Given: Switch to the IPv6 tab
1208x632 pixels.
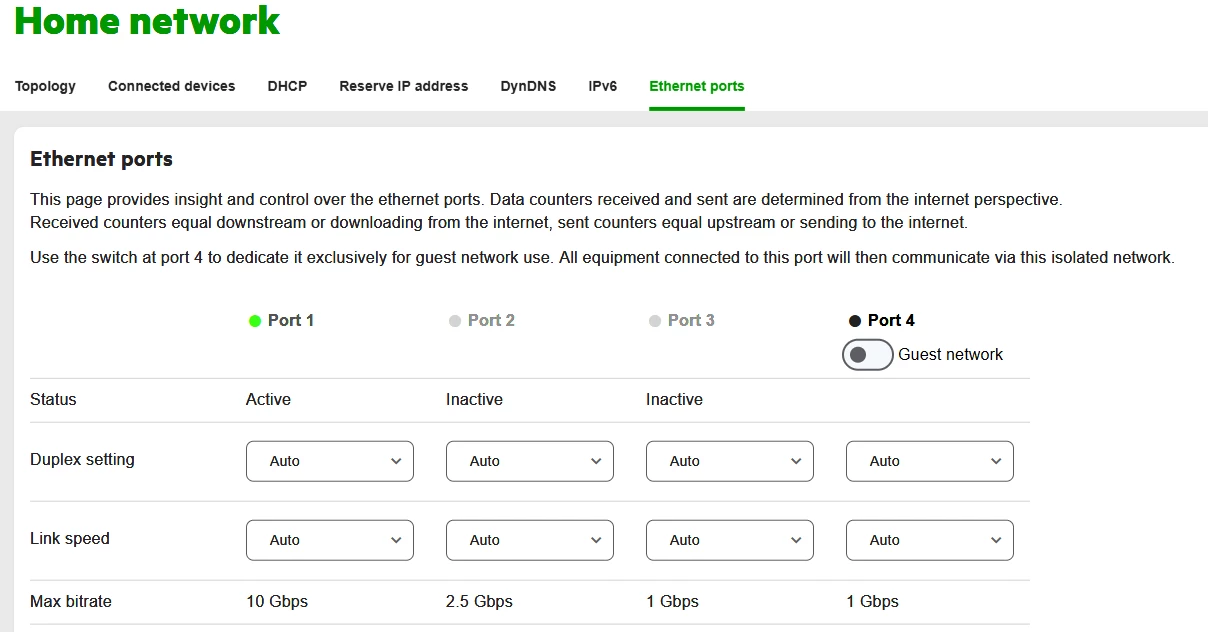Looking at the screenshot, I should [602, 86].
